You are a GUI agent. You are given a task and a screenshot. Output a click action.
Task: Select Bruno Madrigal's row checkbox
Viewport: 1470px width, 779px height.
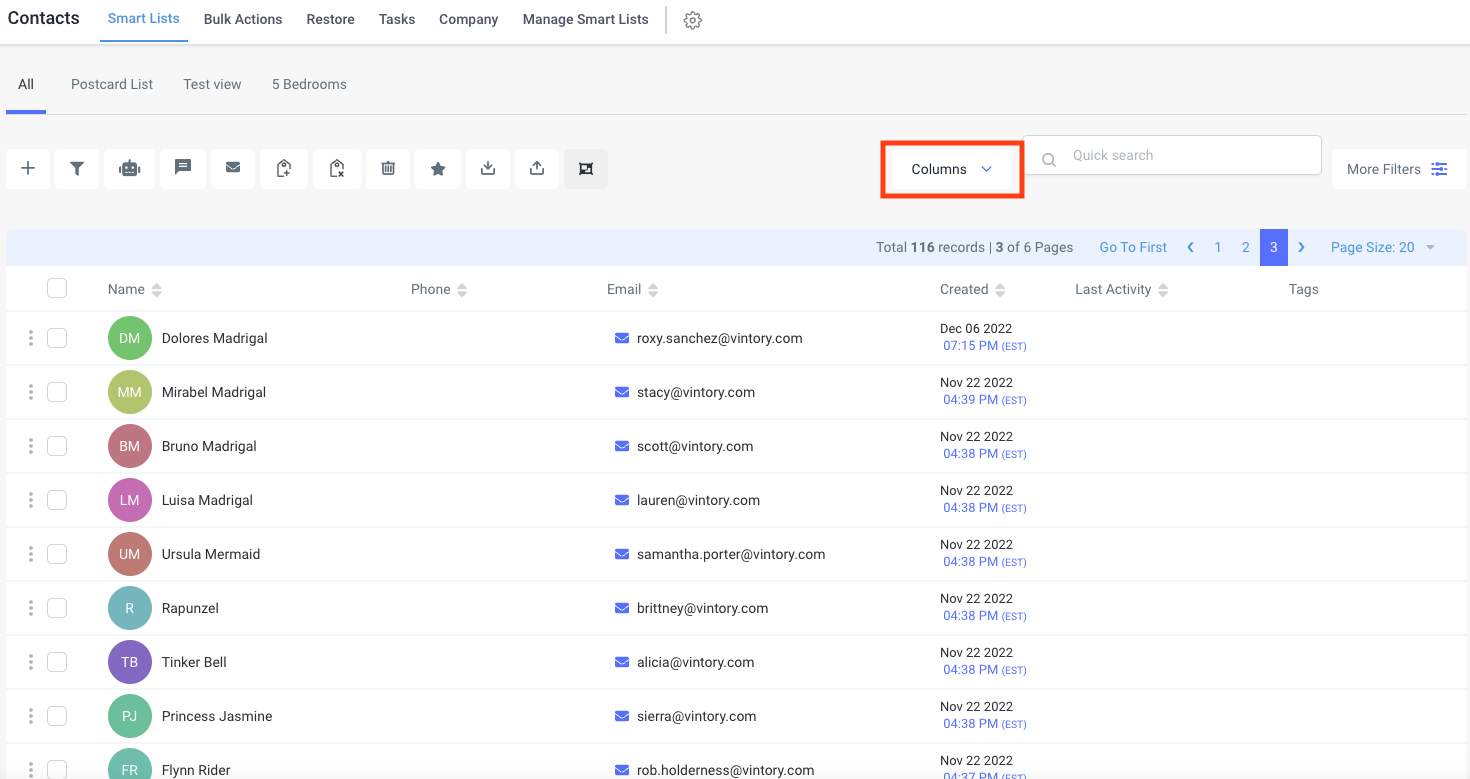57,446
